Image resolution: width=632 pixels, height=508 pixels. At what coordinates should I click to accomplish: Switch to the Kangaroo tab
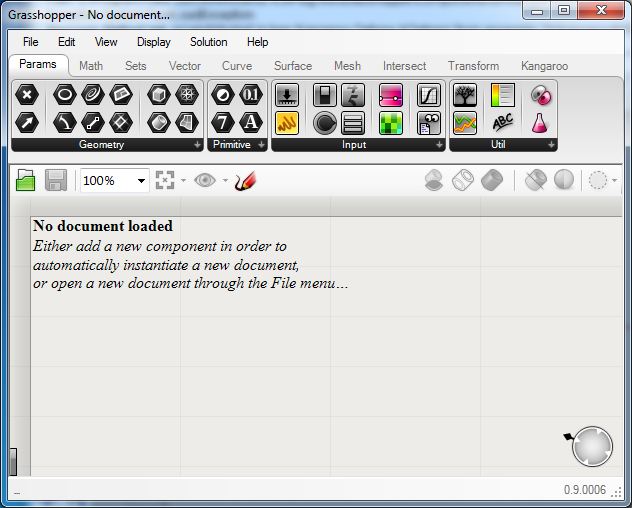tap(545, 66)
